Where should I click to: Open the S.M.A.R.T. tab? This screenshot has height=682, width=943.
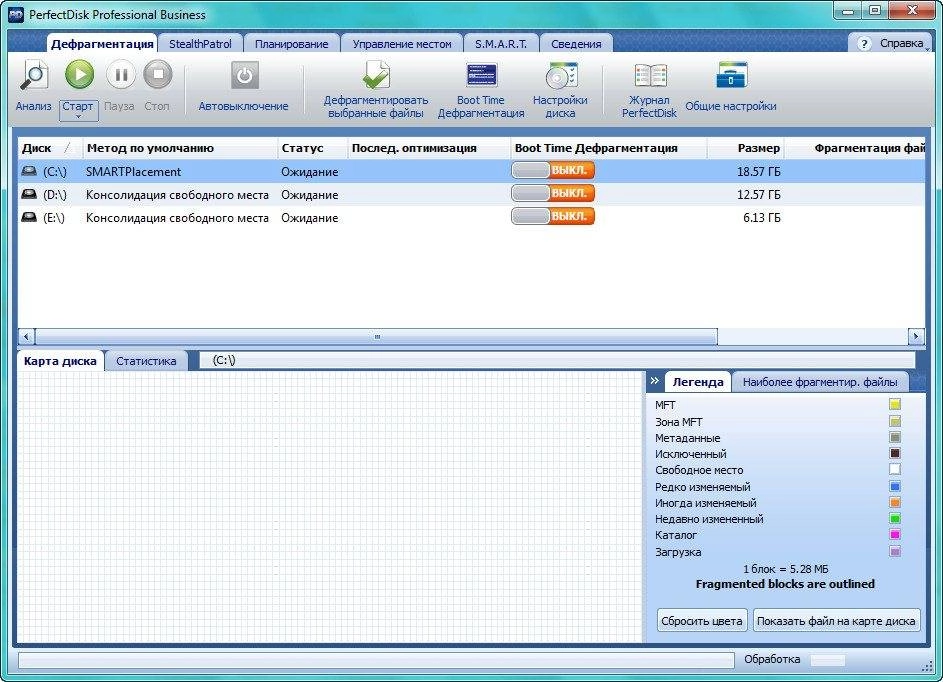tap(500, 44)
